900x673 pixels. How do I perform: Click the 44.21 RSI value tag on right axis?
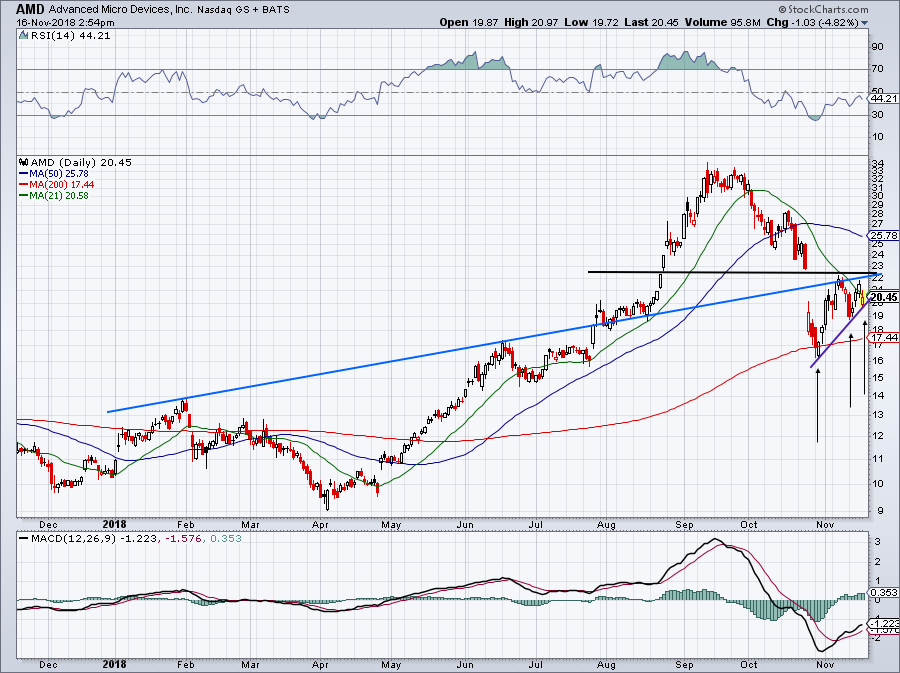(x=883, y=99)
